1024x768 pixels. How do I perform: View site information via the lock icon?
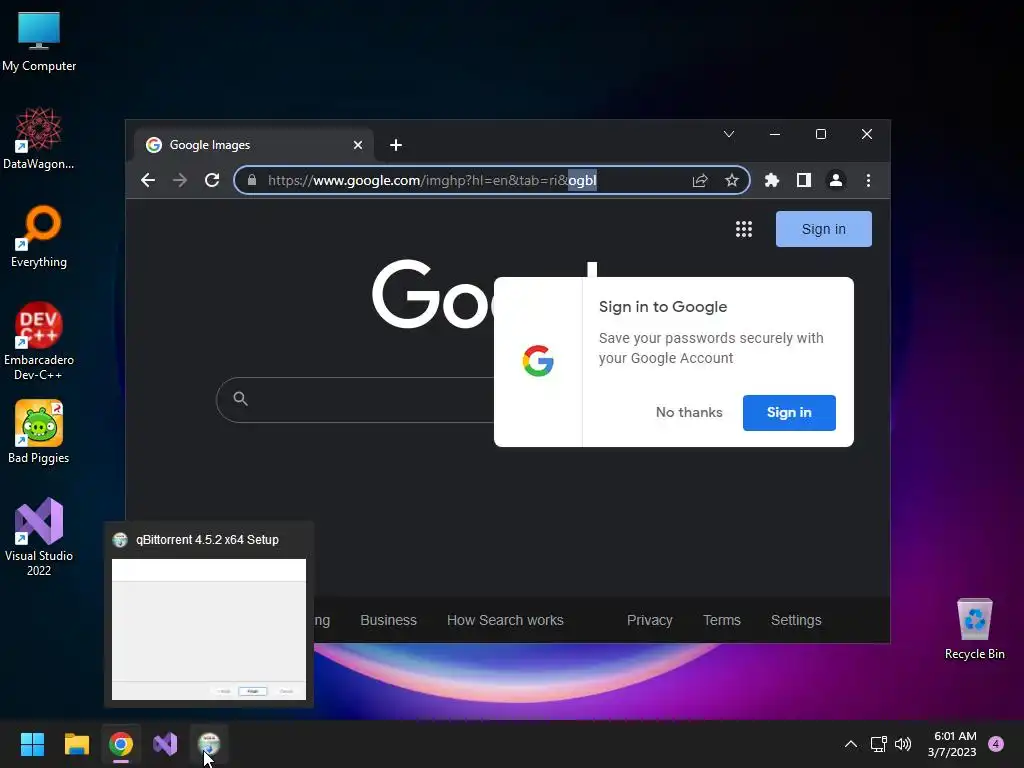[x=252, y=180]
